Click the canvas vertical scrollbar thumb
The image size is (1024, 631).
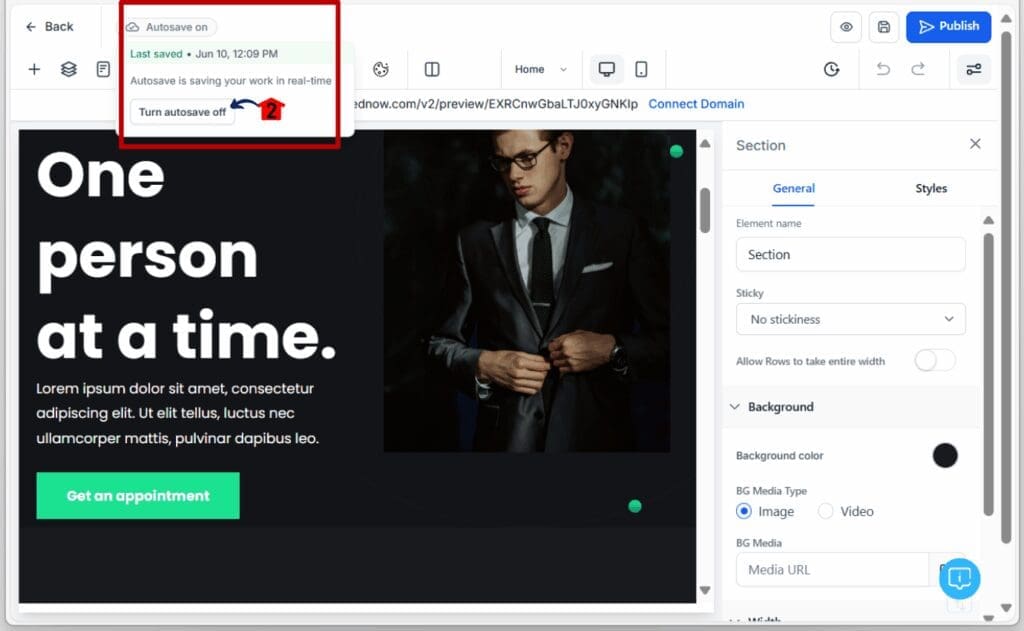(705, 210)
